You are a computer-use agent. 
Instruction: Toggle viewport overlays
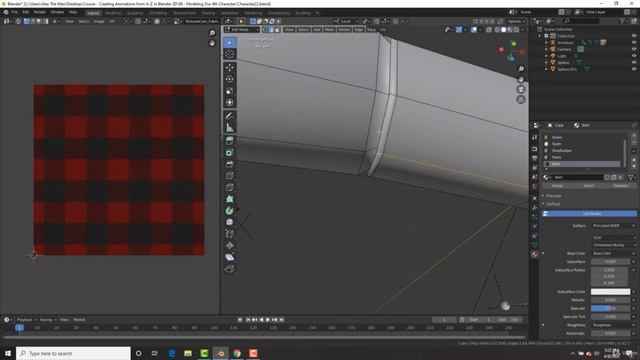(474, 30)
